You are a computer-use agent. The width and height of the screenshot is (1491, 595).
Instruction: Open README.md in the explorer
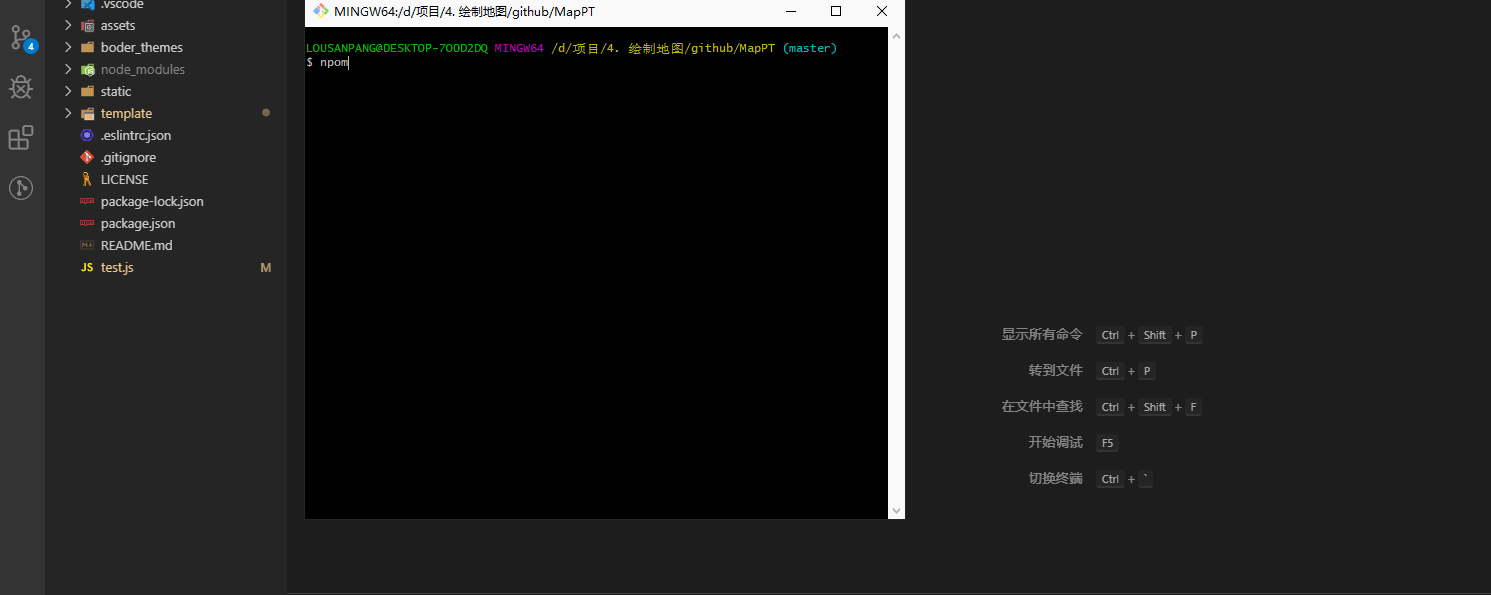[136, 245]
